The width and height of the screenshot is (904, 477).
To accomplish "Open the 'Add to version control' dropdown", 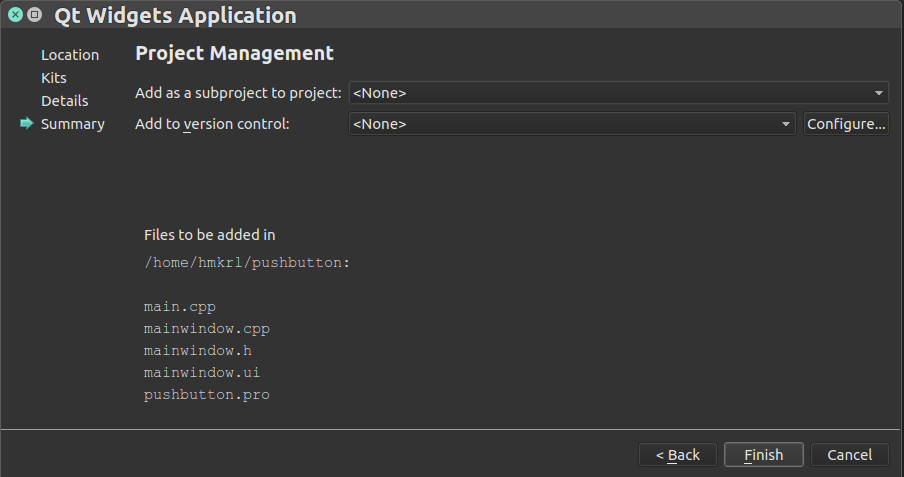I will tap(572, 124).
